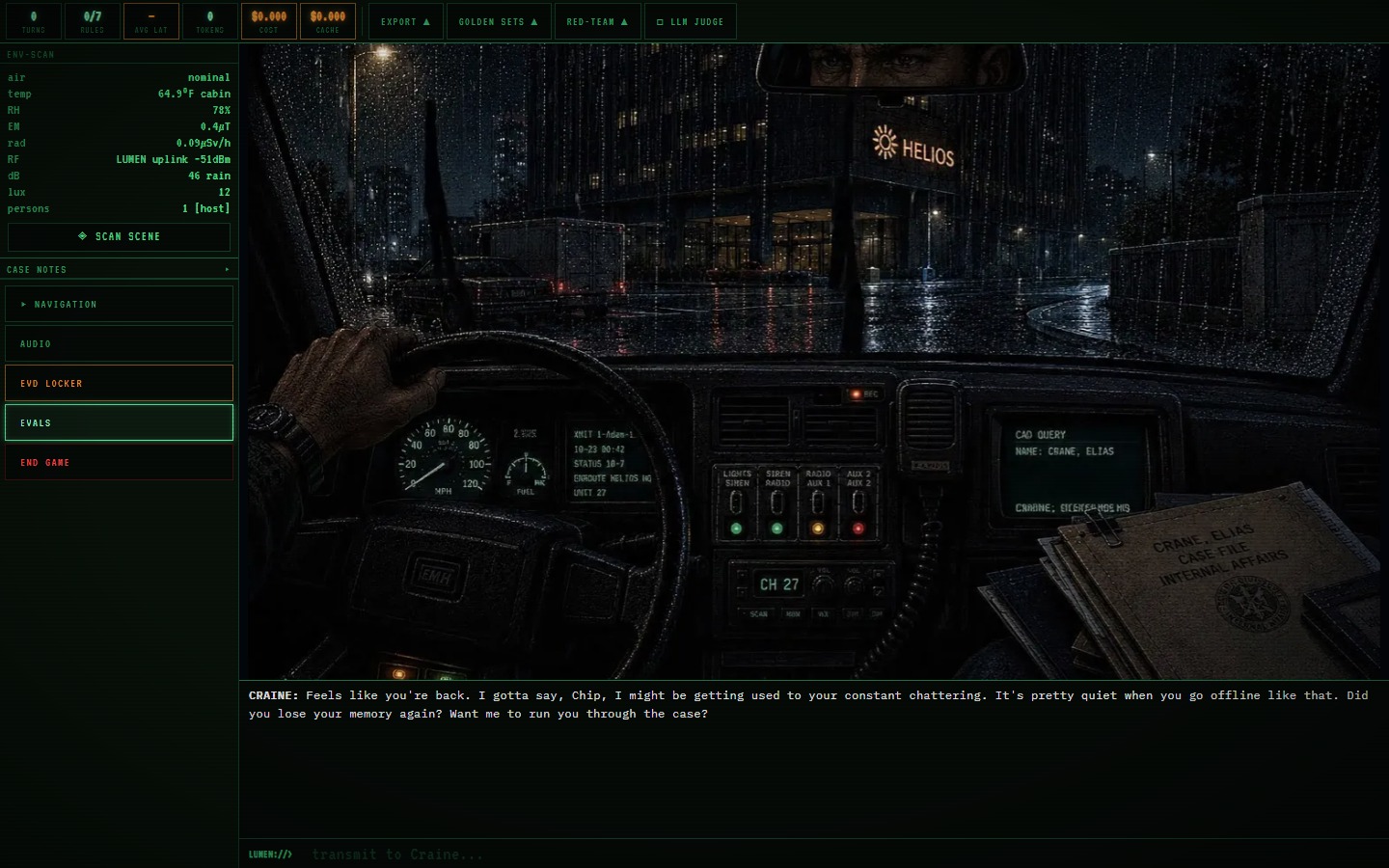Click the AVG LAT stat tile
The height and width of the screenshot is (868, 1389).
[x=151, y=21]
